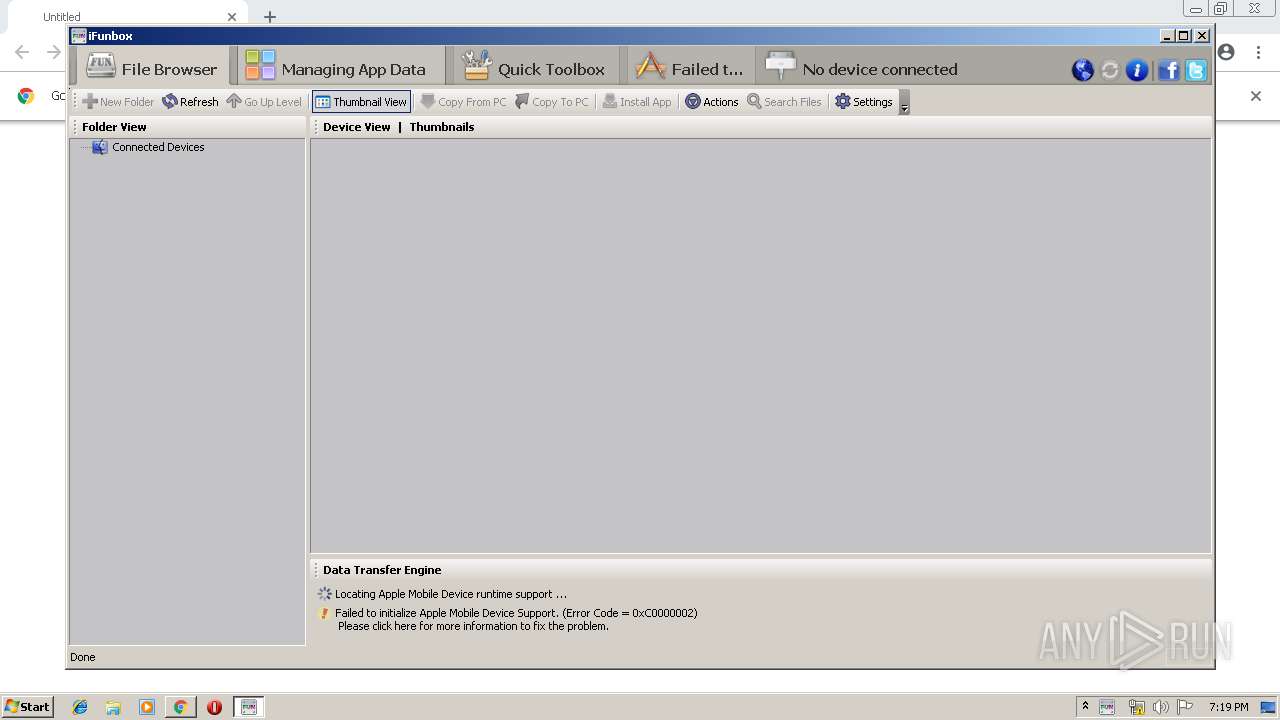Open Internet Explorer from taskbar
1280x720 pixels.
tap(80, 707)
